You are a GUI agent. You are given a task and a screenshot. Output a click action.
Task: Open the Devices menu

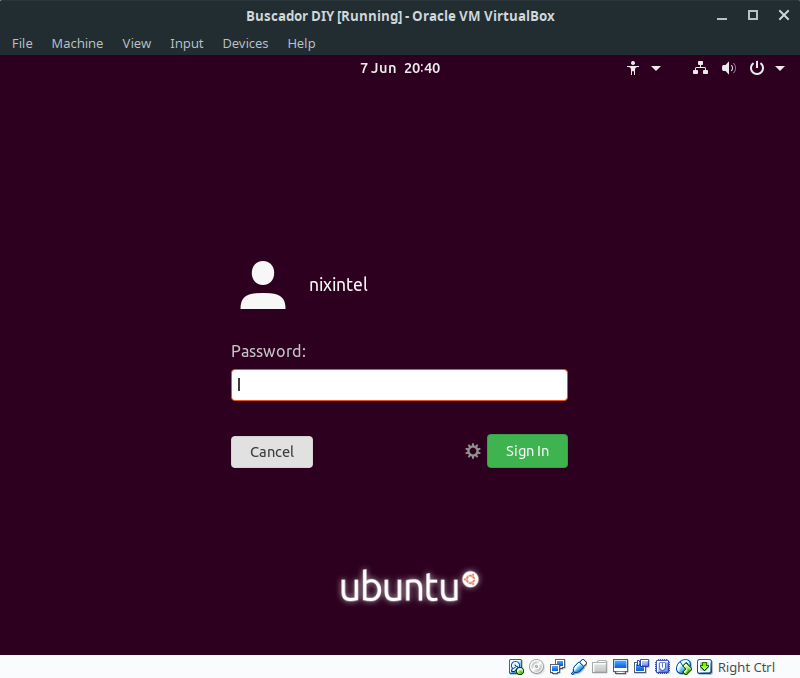[245, 44]
